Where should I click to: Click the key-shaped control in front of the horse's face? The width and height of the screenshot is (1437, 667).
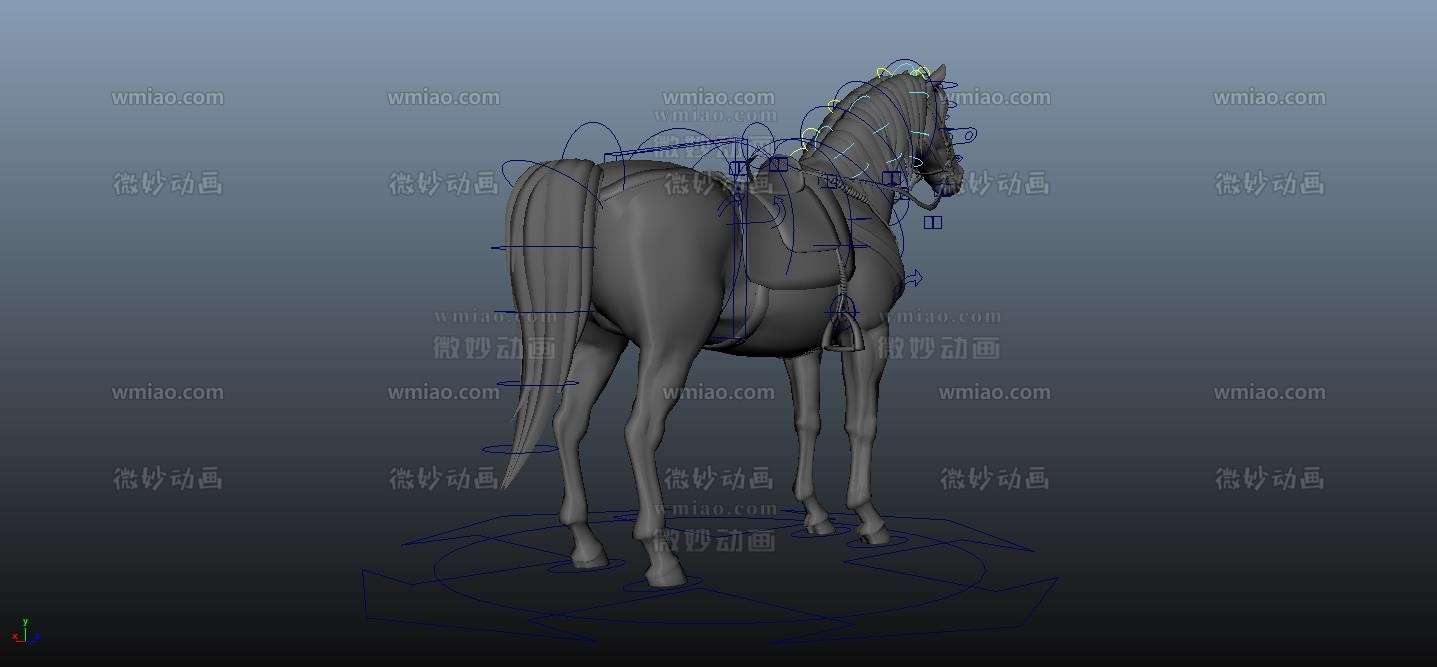pyautogui.click(x=966, y=135)
